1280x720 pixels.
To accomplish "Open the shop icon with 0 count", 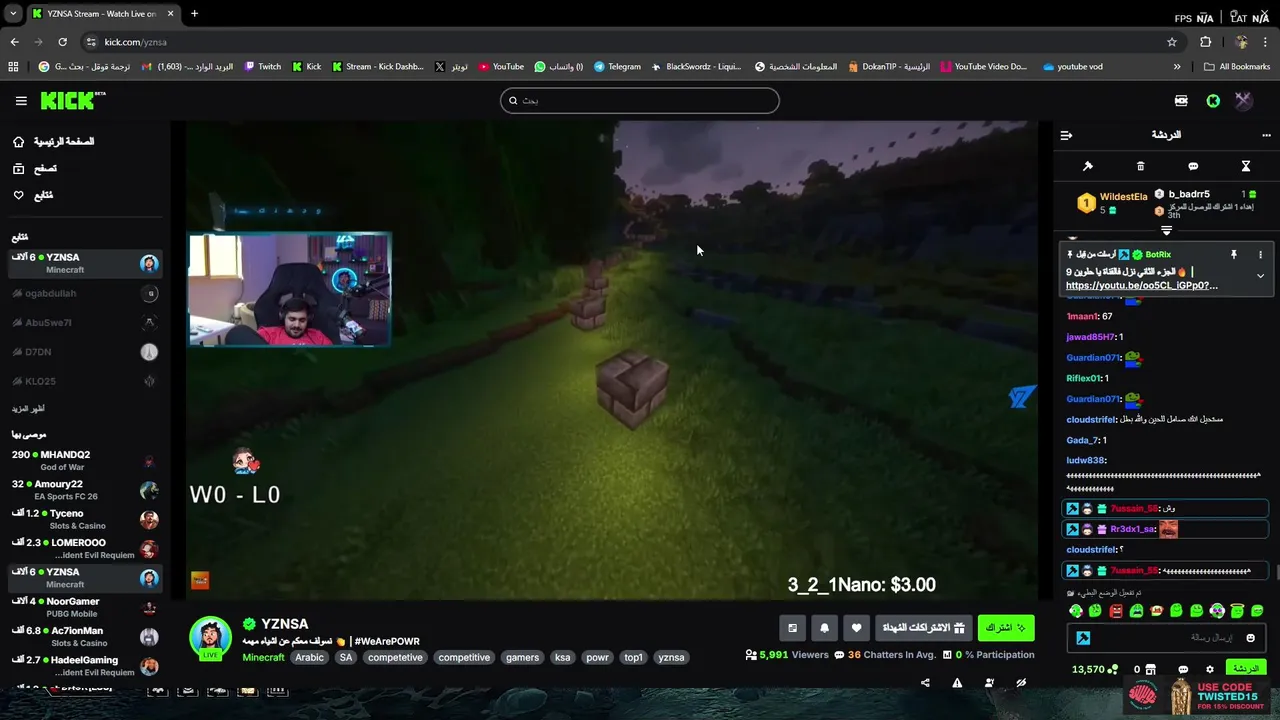I will [x=1146, y=670].
